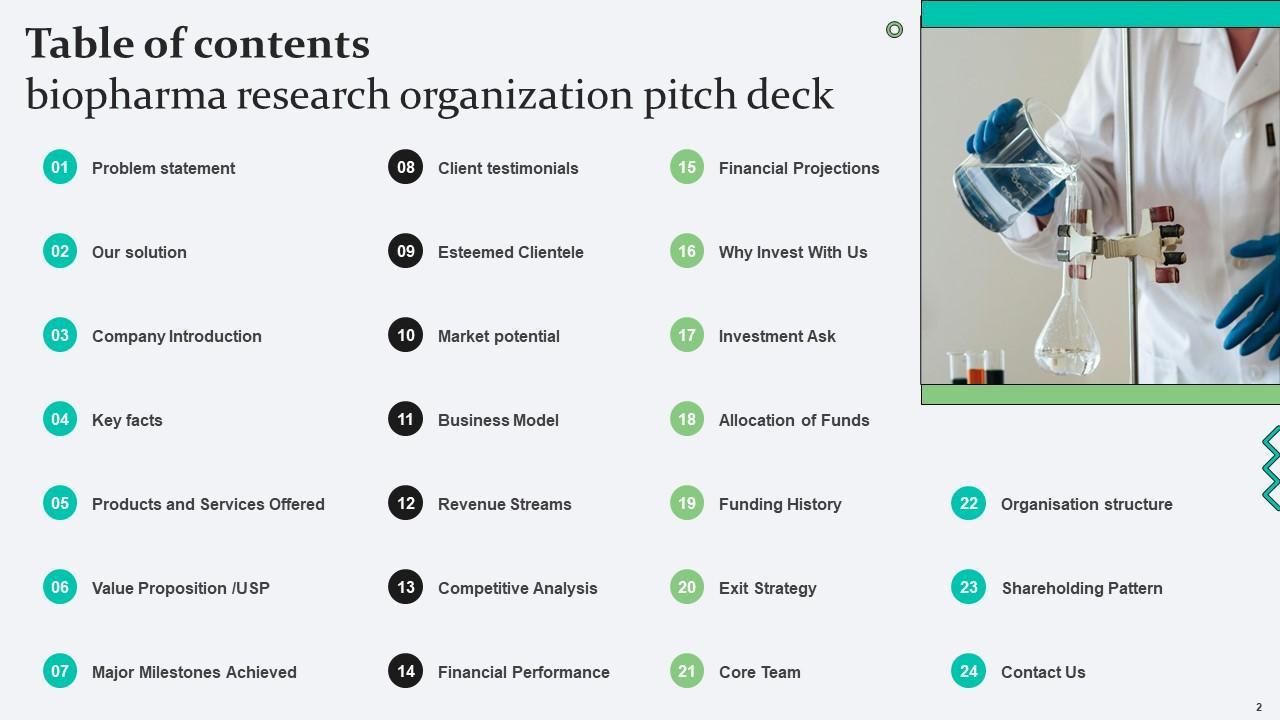Click the teal bar above the photo
The image size is (1280, 720).
(1100, 14)
